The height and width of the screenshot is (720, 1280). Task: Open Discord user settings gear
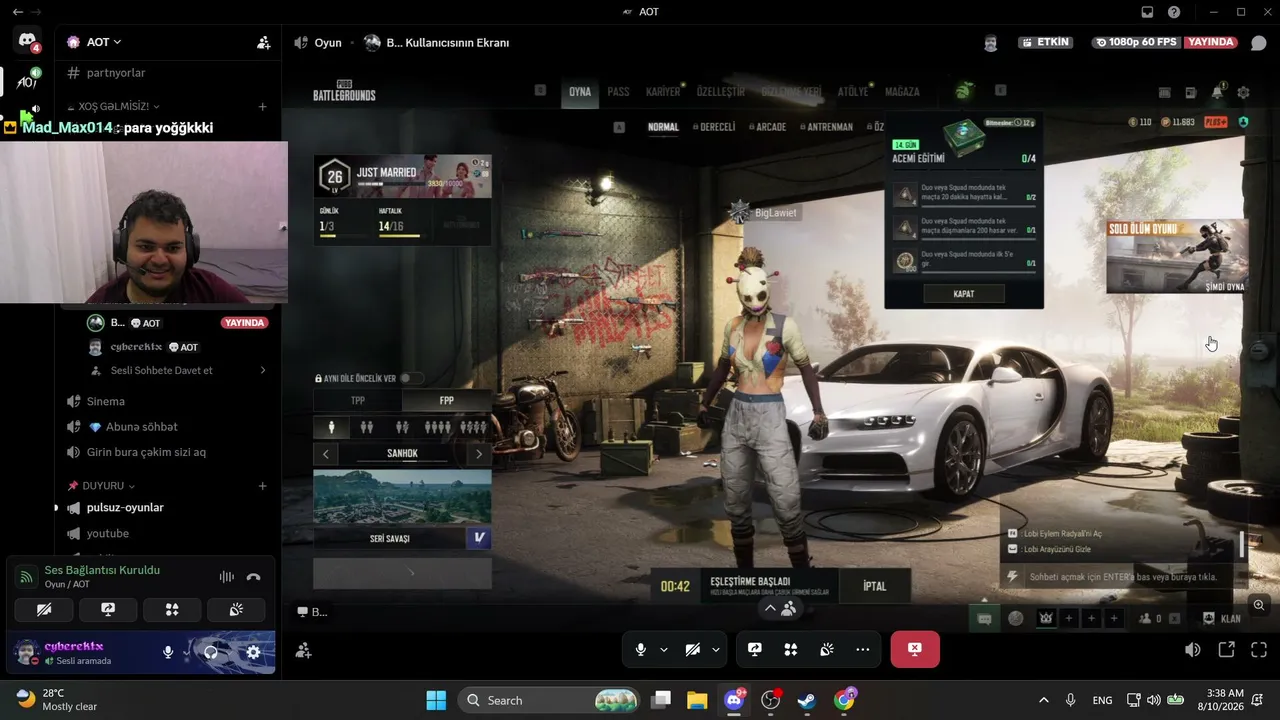click(253, 652)
